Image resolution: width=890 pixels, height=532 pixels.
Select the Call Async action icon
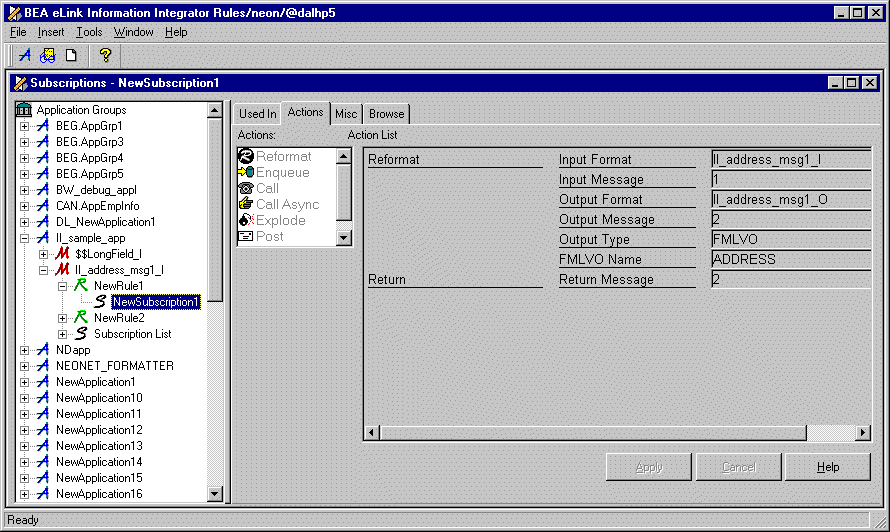coord(246,204)
